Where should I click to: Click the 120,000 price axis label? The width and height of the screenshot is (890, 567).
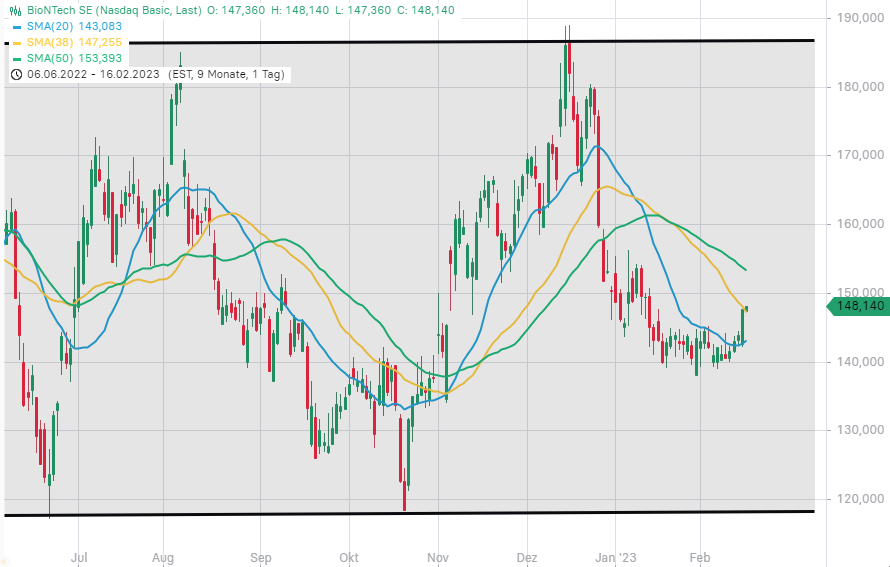point(860,499)
